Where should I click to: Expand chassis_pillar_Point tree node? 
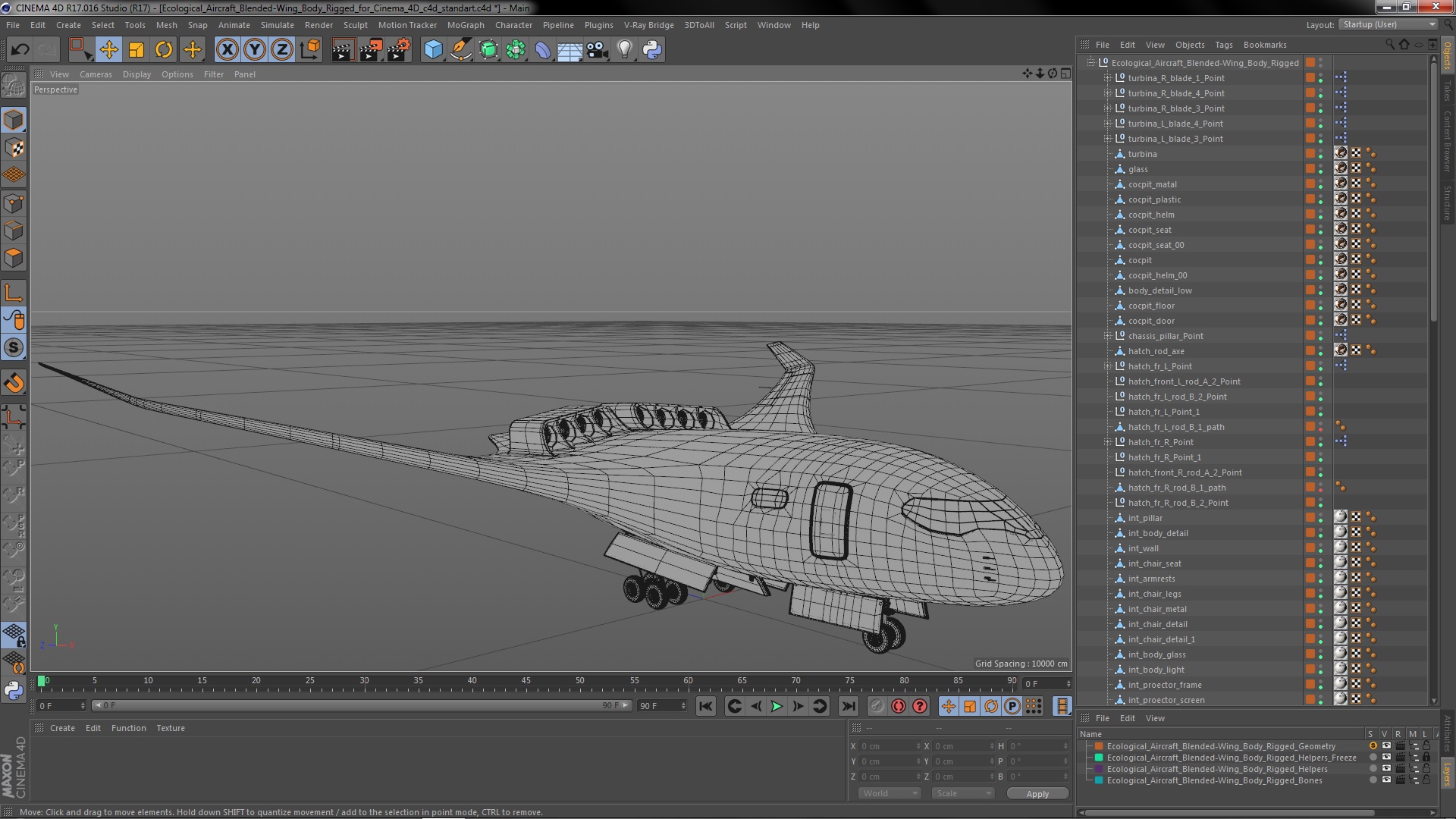1107,336
